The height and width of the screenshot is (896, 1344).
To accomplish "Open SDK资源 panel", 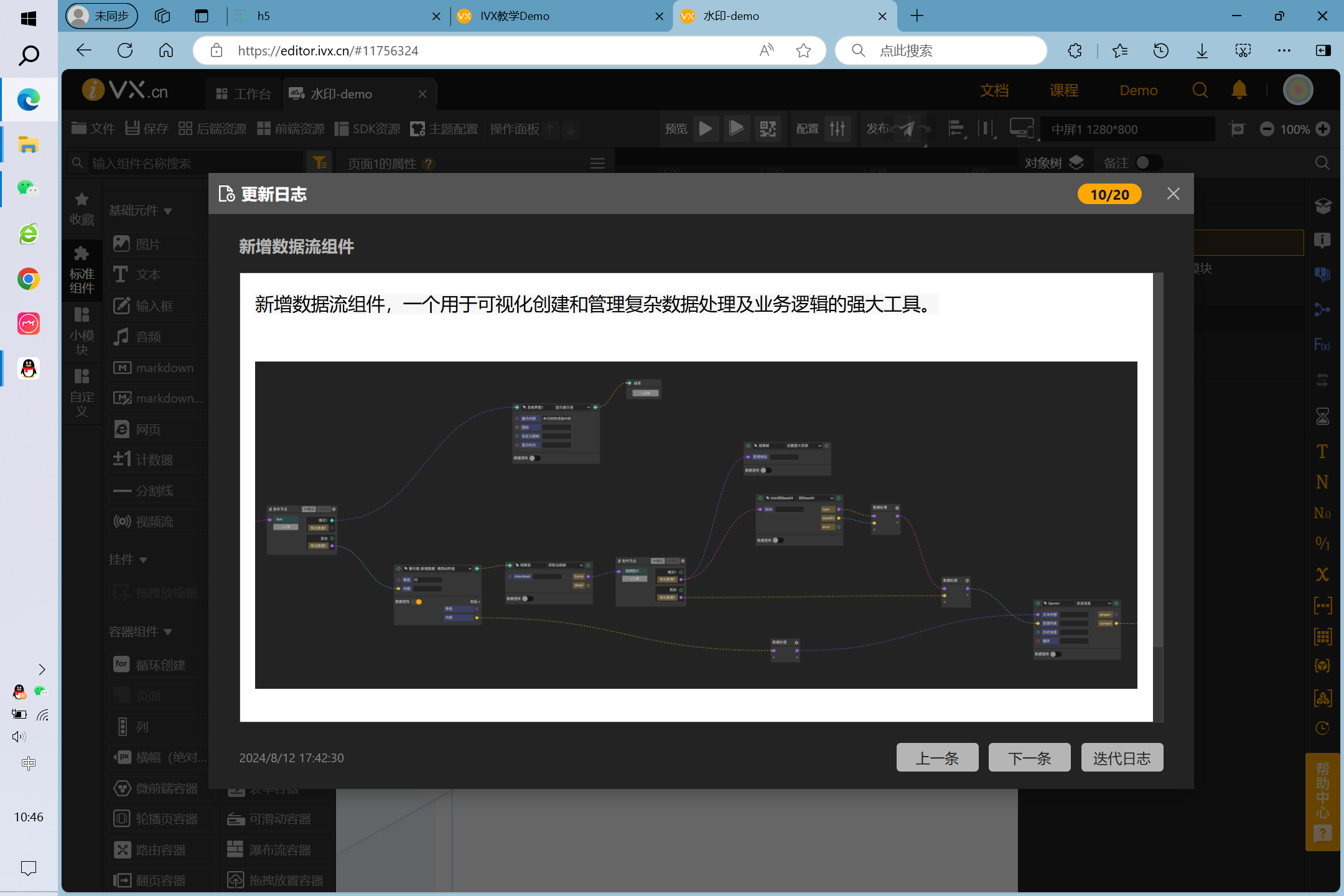I will (x=368, y=129).
